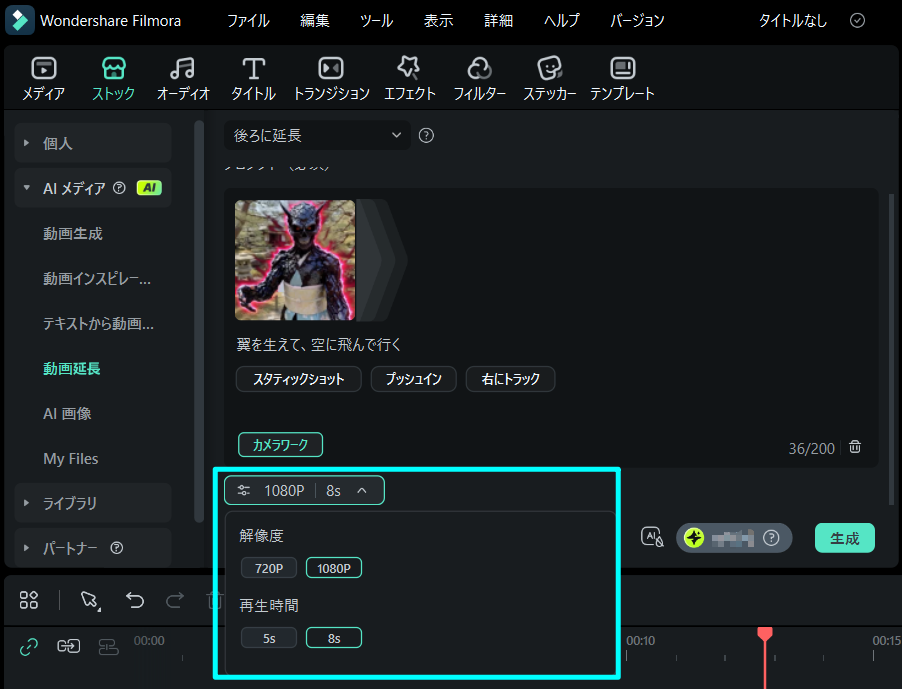Select the cursor selection tool
Viewport: 902px width, 689px height.
89,600
